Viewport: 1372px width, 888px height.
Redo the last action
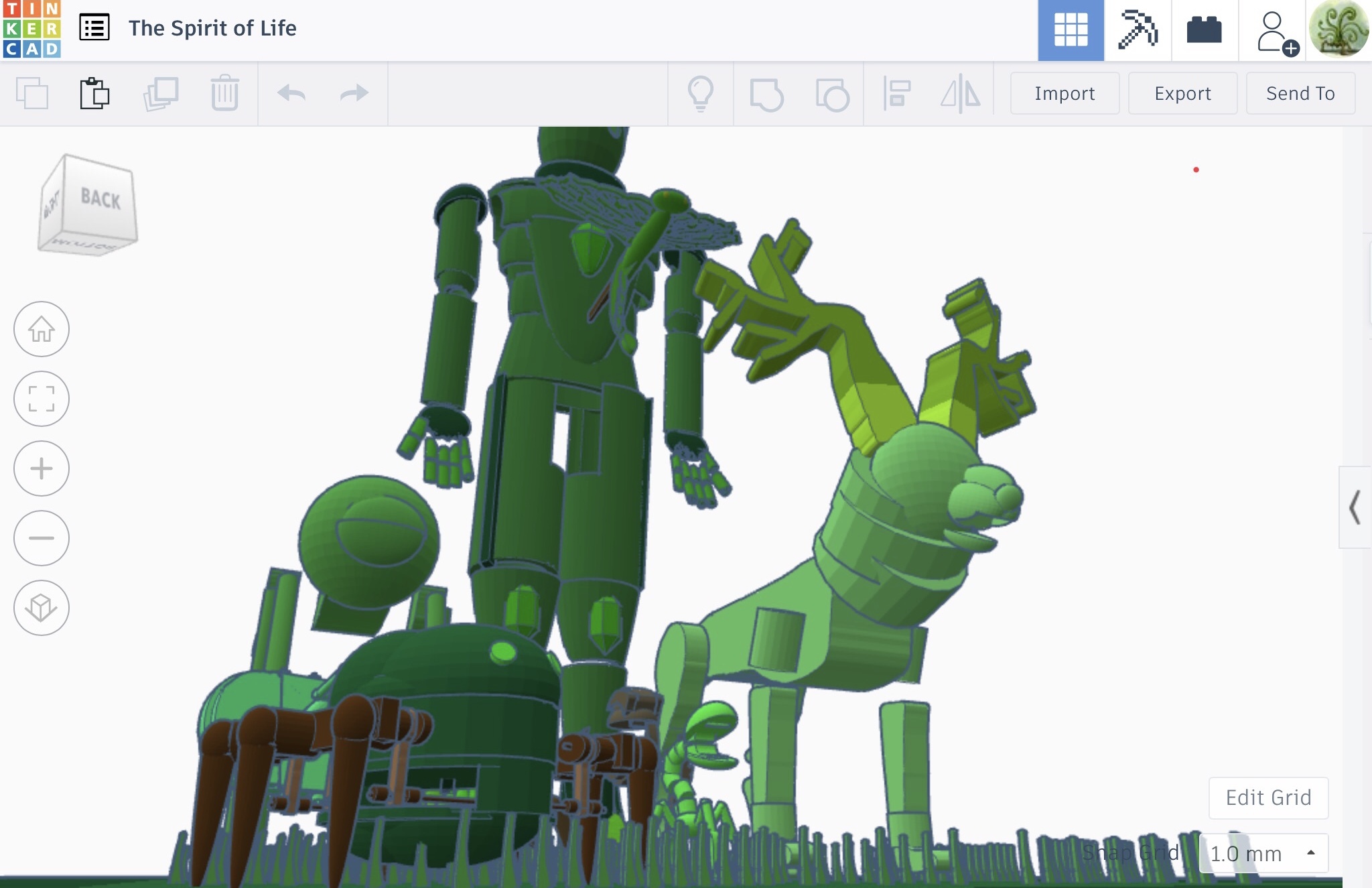click(354, 93)
